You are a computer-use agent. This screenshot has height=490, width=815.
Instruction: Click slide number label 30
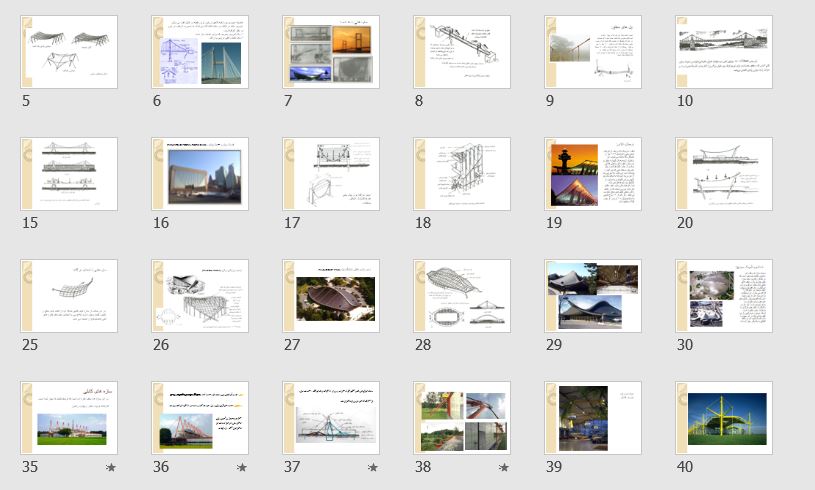click(x=685, y=345)
